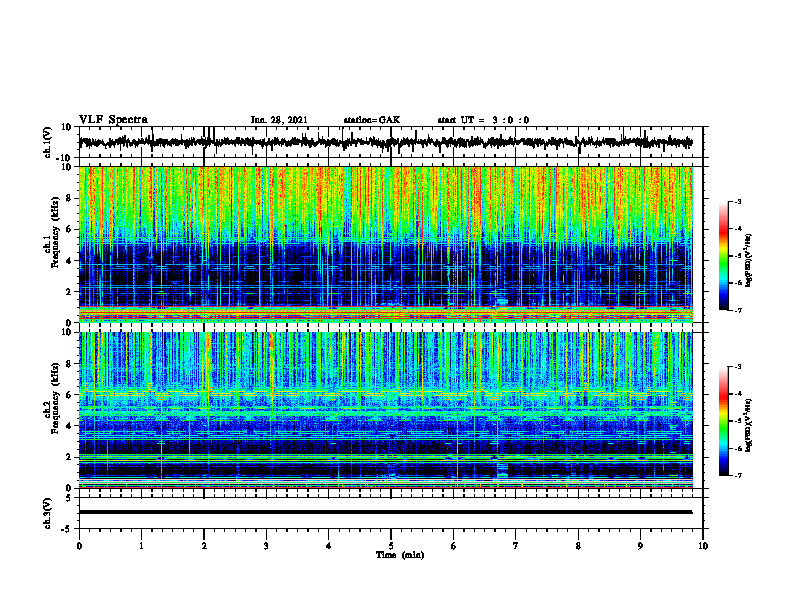Select the ch.2 color bar log(PSD) label
Viewport: 792px width, 612px height.
[748, 425]
